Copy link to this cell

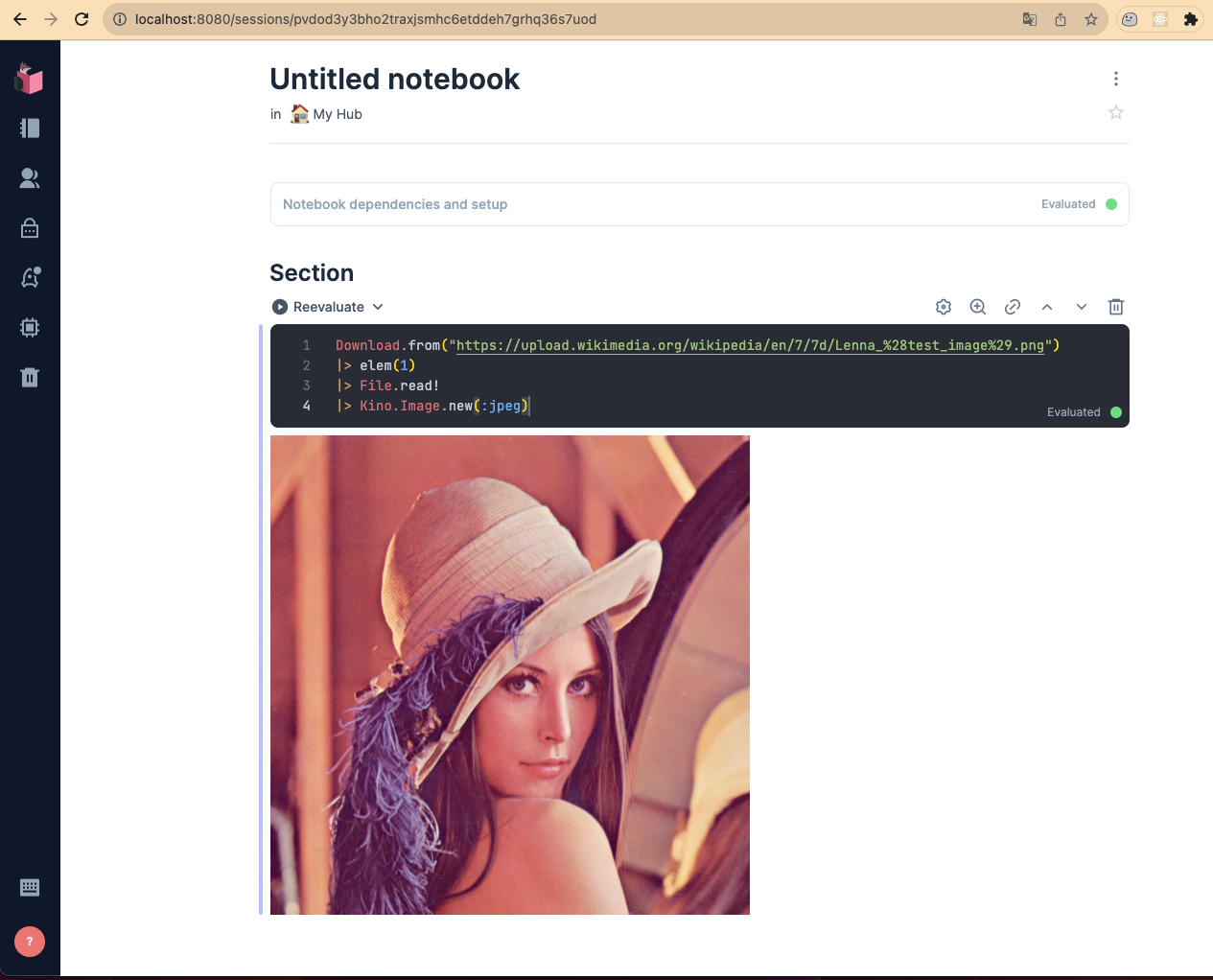(x=1013, y=307)
